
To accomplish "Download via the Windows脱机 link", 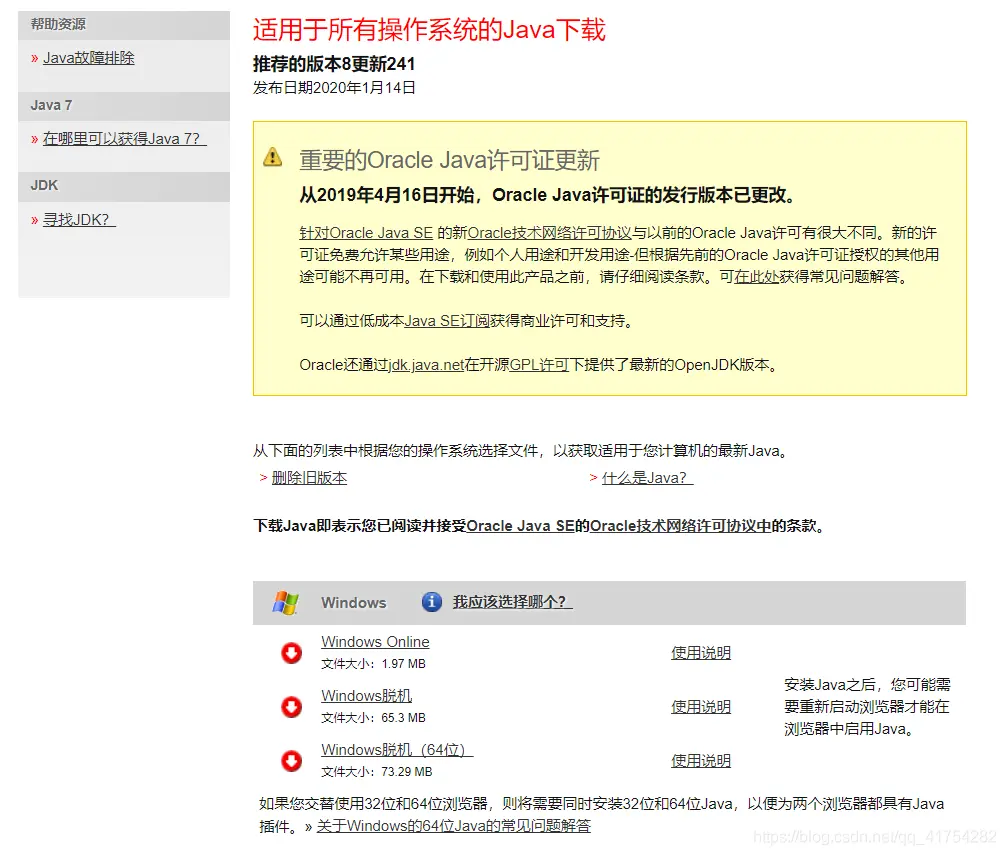I will click(366, 695).
